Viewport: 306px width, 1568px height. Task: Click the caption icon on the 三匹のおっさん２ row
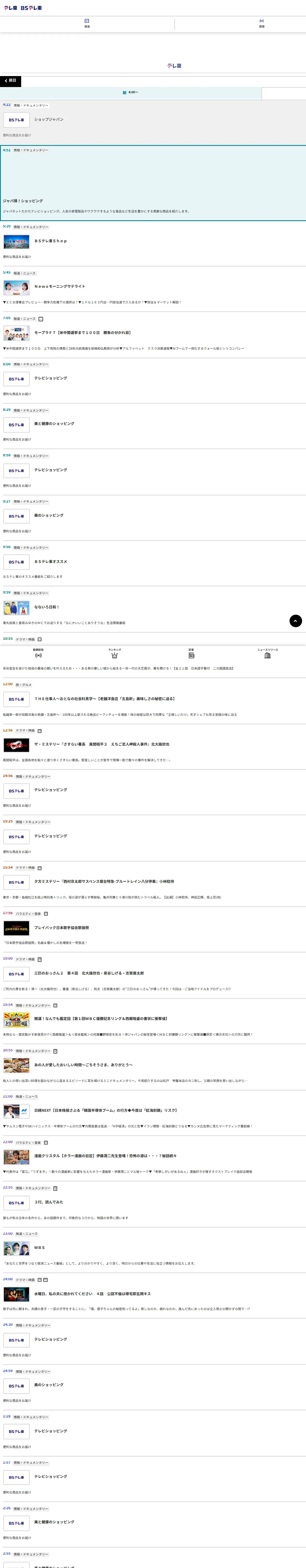point(39,959)
